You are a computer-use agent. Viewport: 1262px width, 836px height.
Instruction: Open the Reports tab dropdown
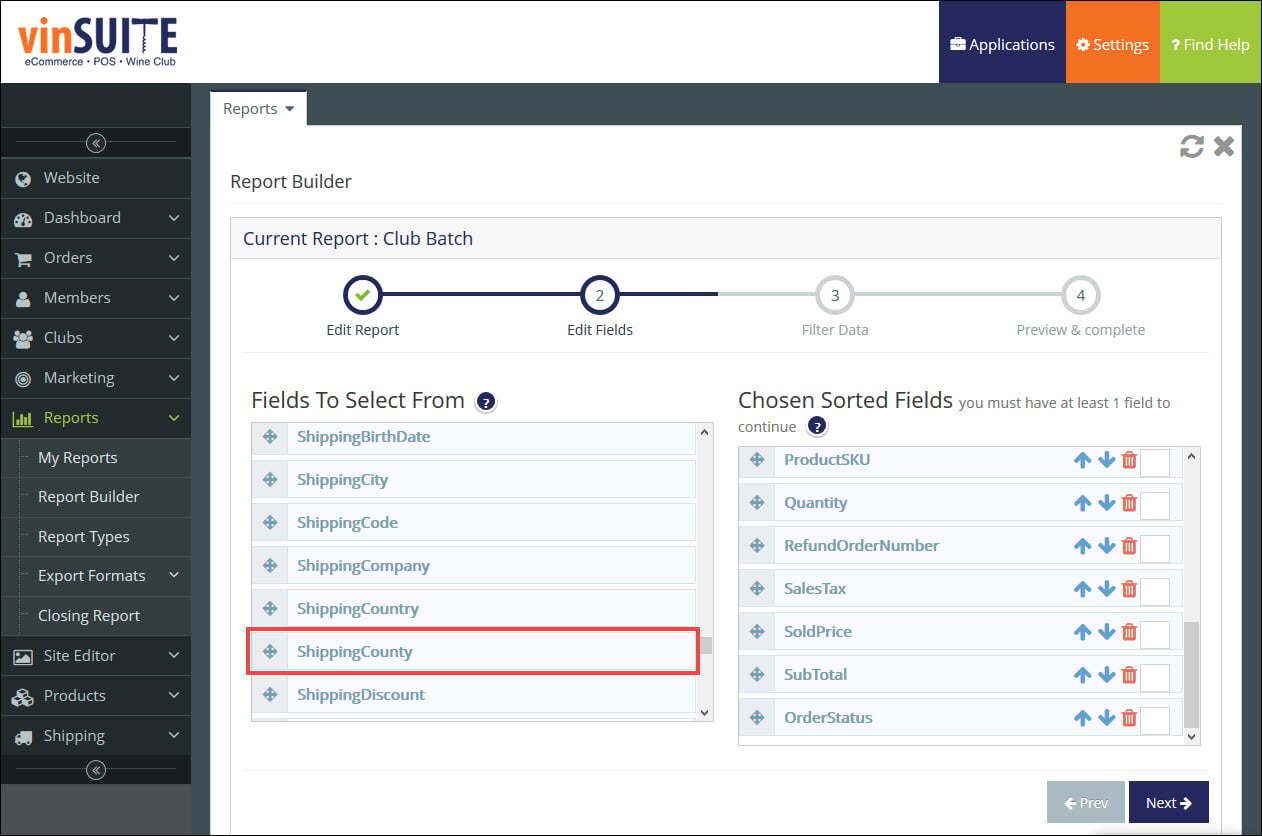pos(258,109)
